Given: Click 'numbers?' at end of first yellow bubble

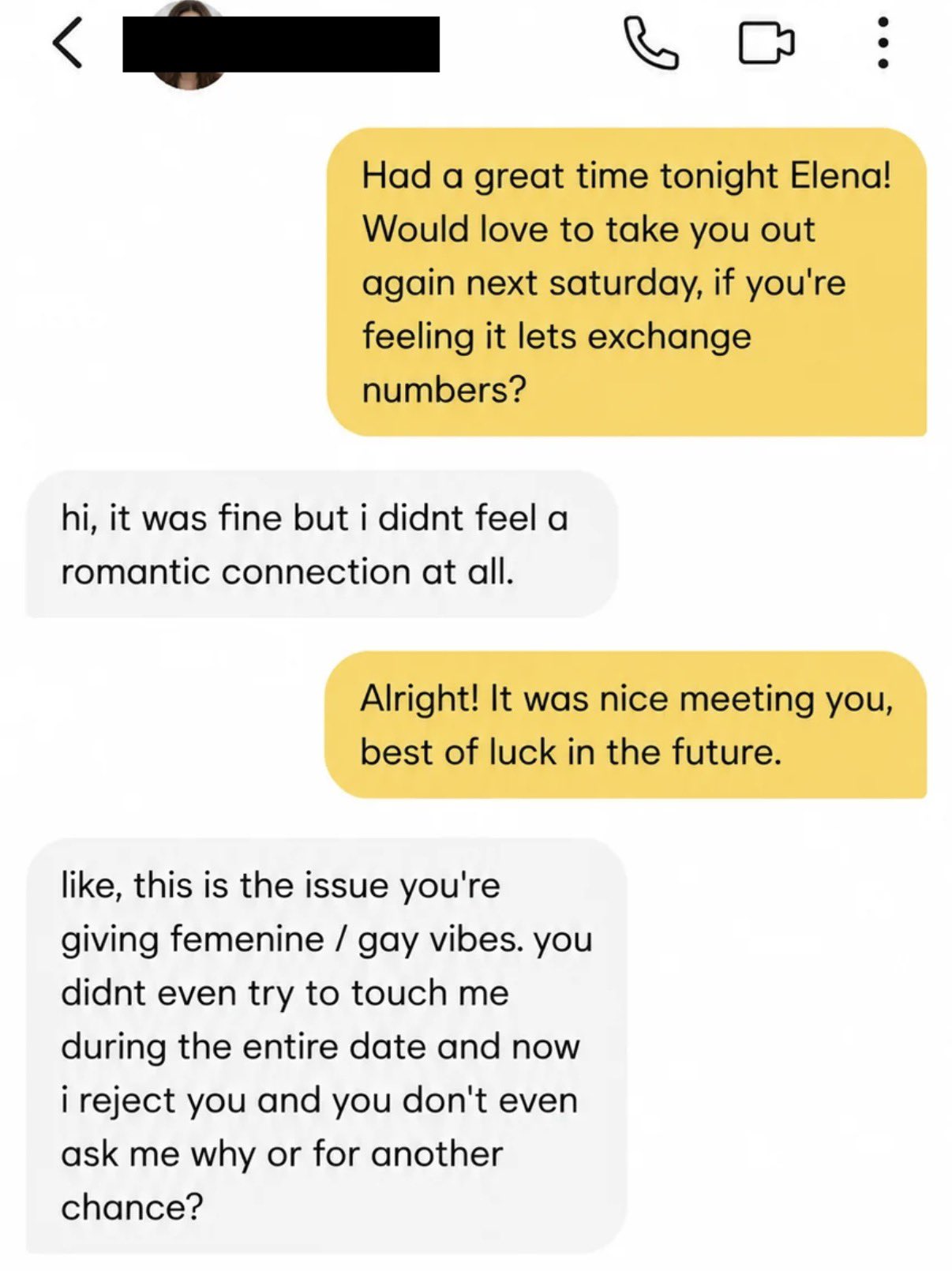Looking at the screenshot, I should pyautogui.click(x=444, y=390).
